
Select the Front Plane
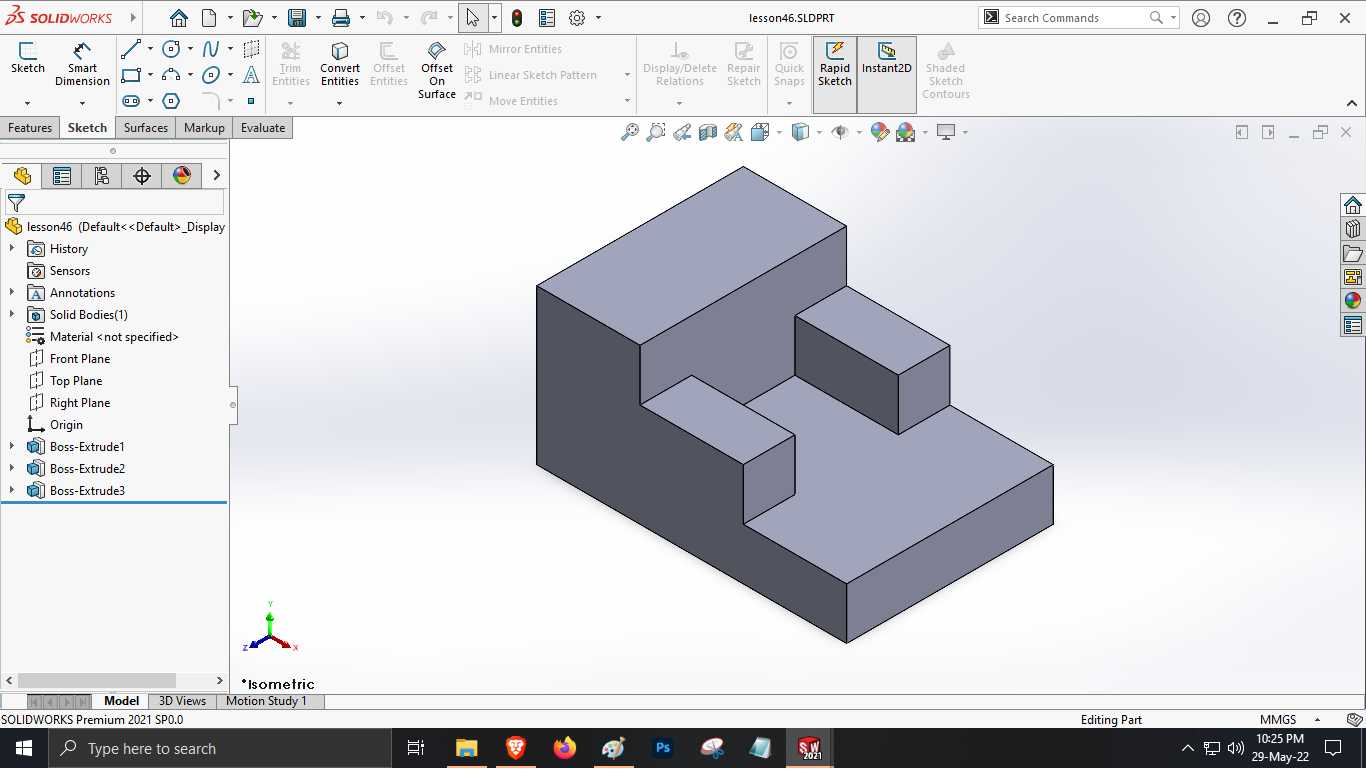80,359
